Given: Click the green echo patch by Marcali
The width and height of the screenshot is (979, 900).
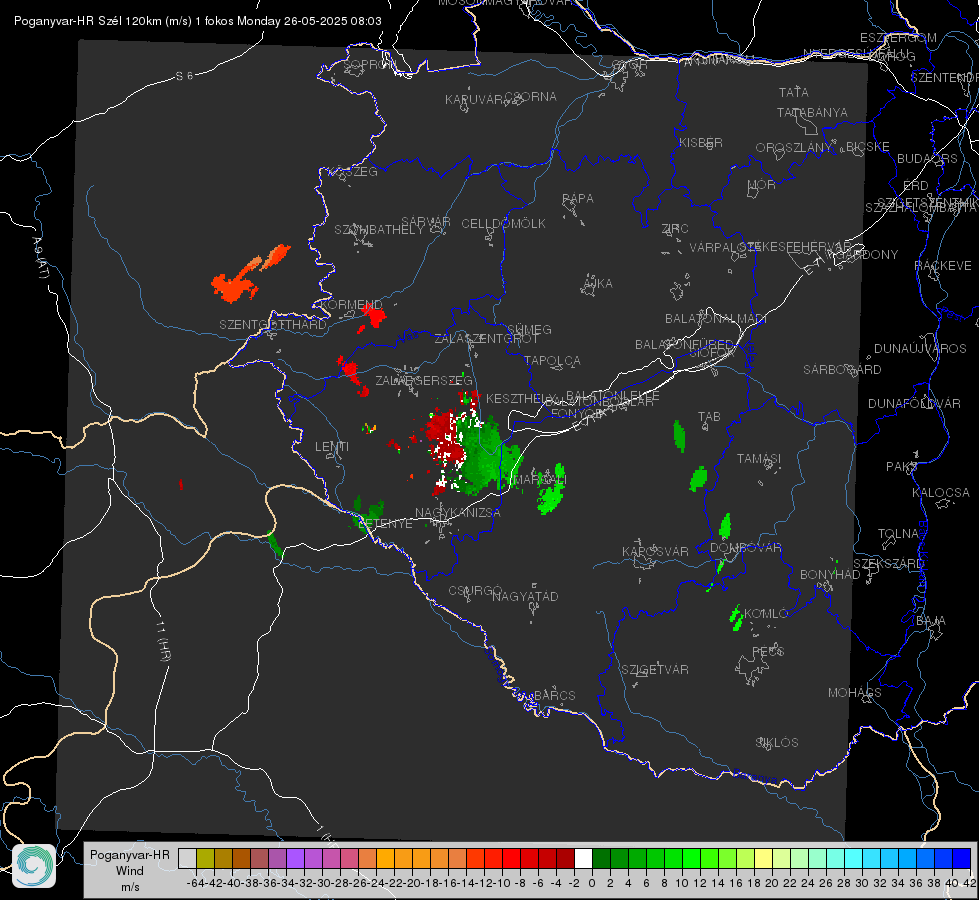Looking at the screenshot, I should (552, 490).
